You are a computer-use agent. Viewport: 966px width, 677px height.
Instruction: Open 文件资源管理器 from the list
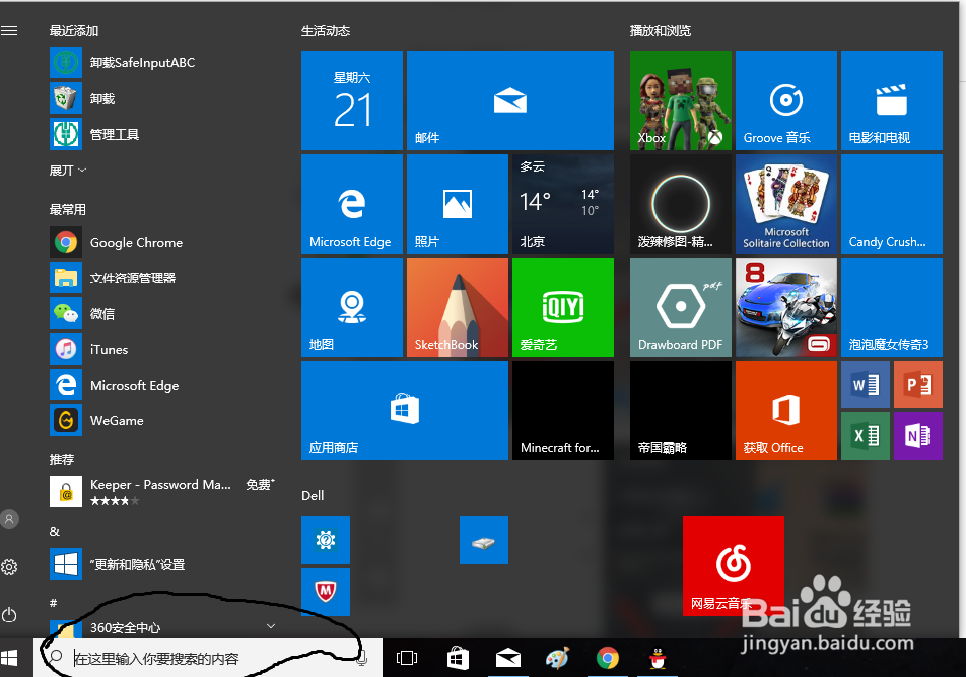pos(163,278)
